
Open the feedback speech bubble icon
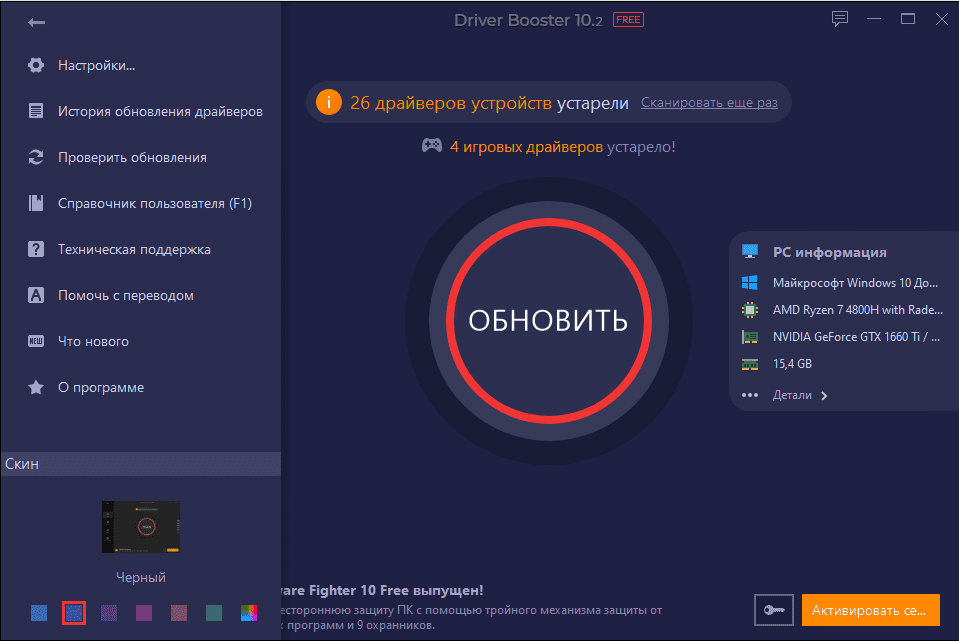(840, 19)
